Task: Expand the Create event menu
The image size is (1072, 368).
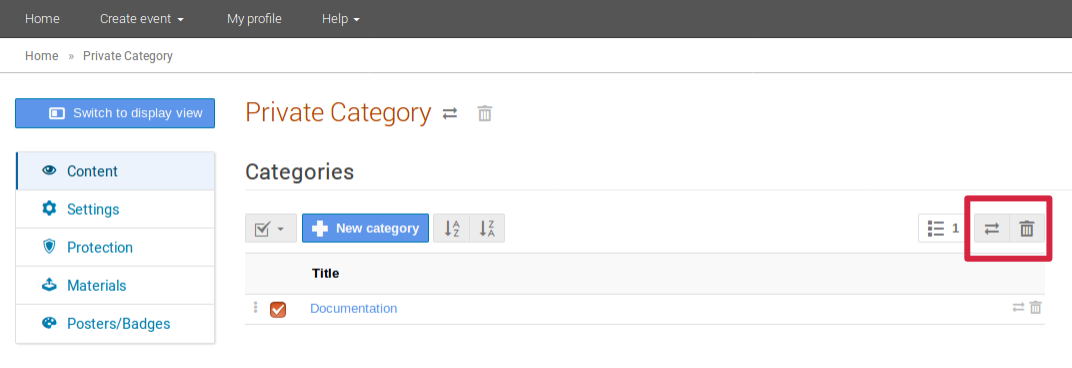Action: click(x=142, y=19)
